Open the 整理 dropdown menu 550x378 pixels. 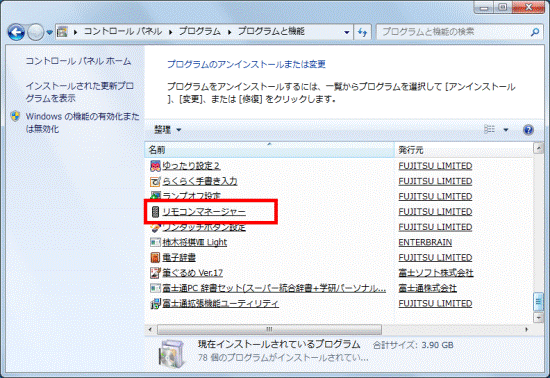tap(168, 130)
